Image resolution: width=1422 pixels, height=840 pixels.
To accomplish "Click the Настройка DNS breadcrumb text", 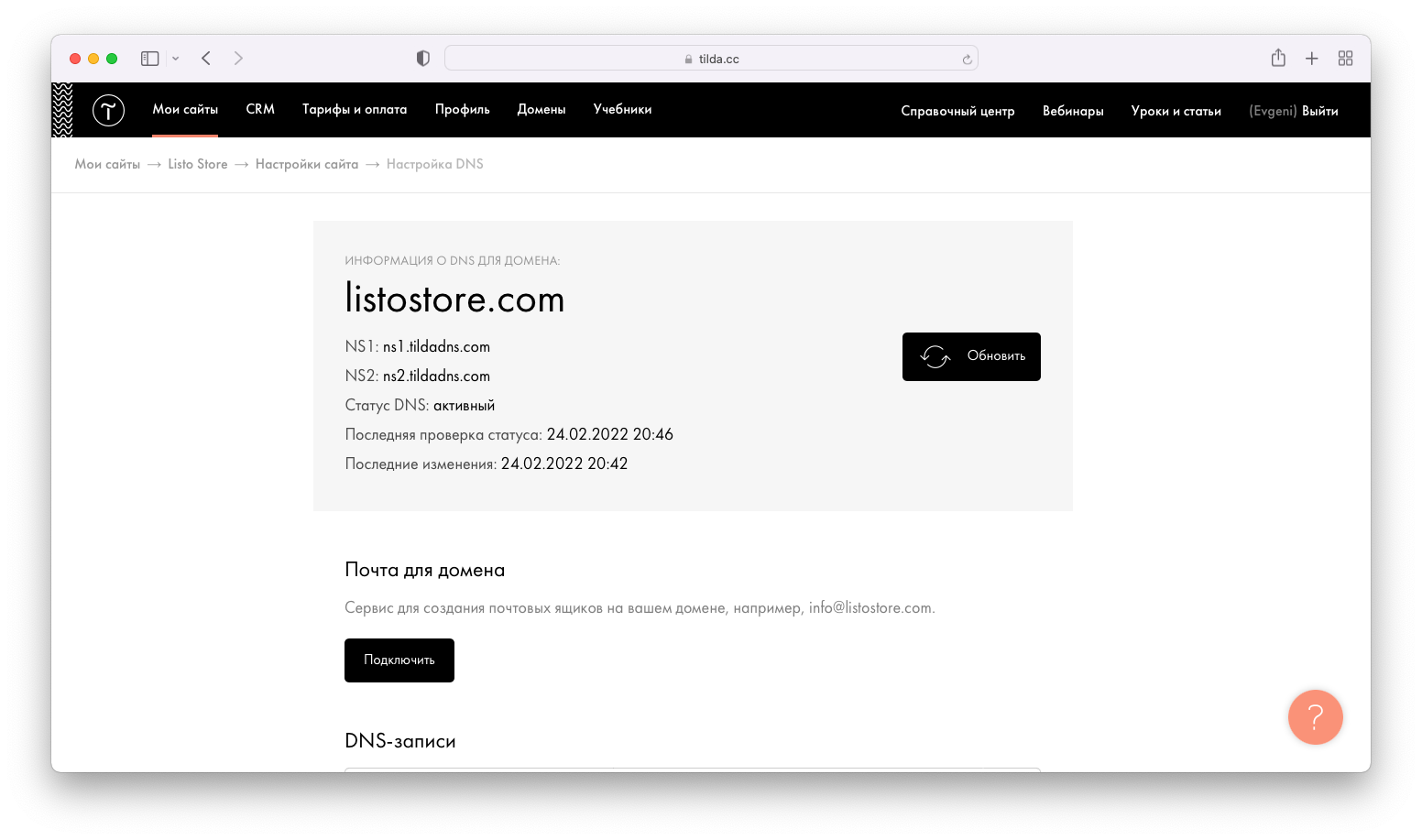I will point(435,164).
